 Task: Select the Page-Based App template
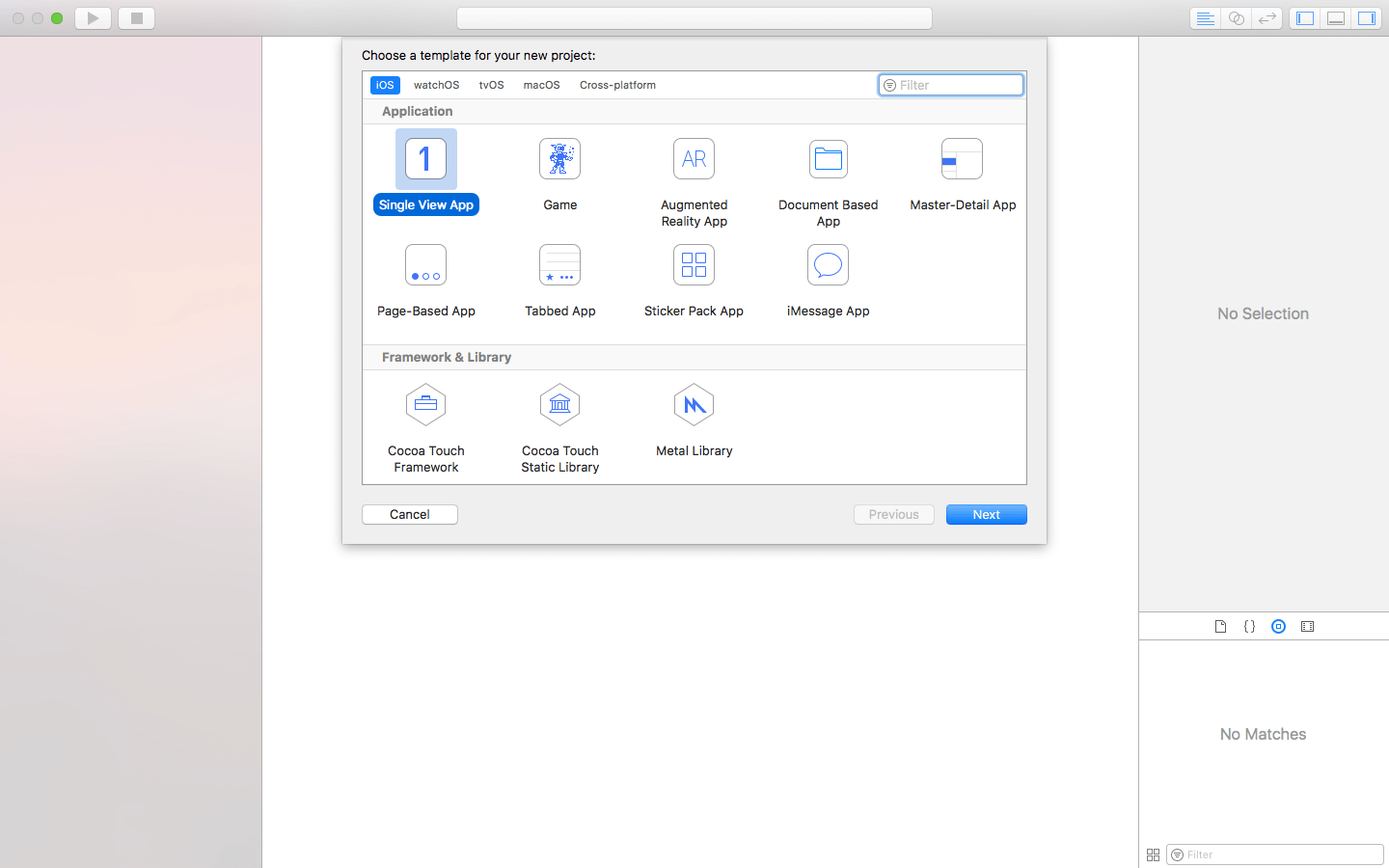425,266
